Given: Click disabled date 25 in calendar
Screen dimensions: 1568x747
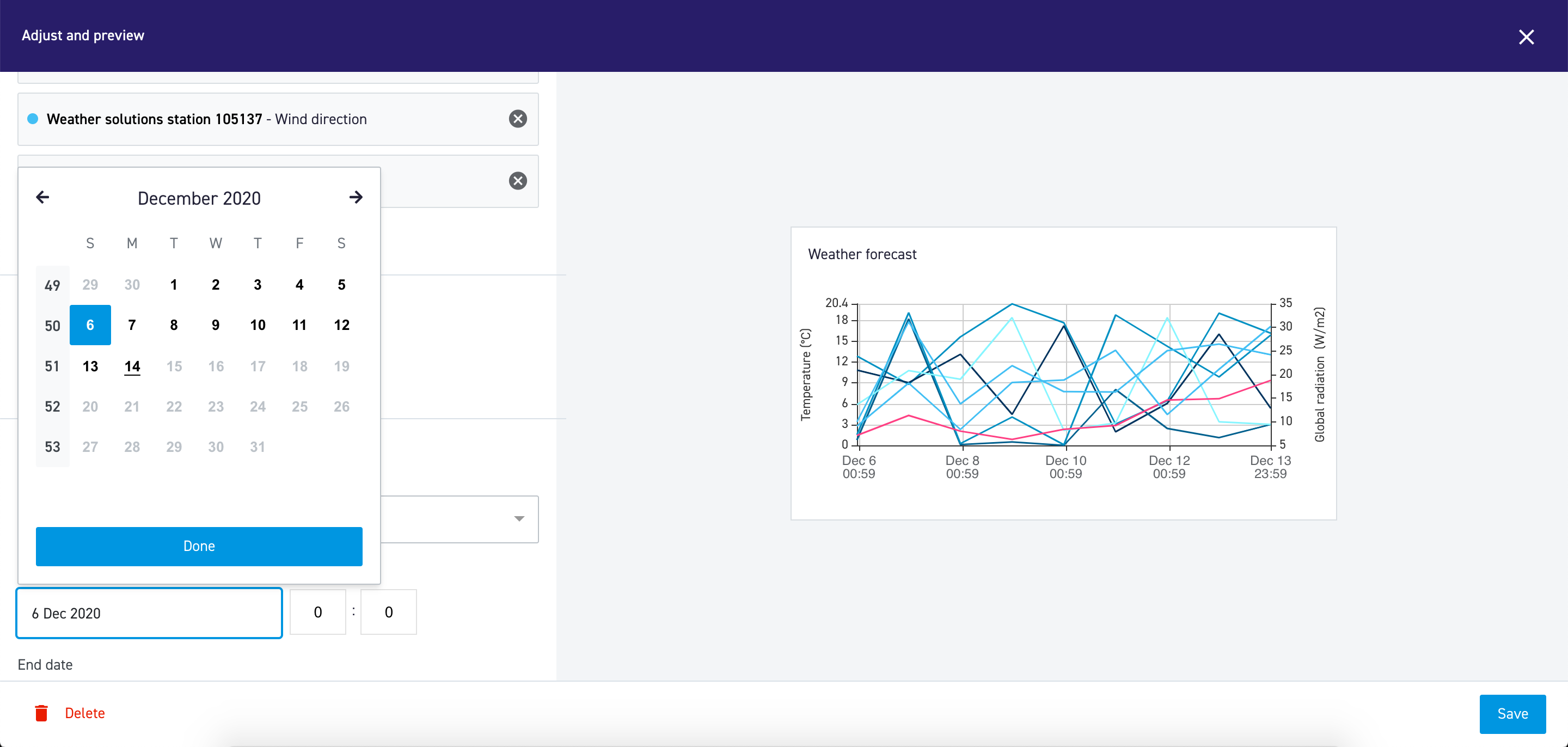Looking at the screenshot, I should (299, 406).
